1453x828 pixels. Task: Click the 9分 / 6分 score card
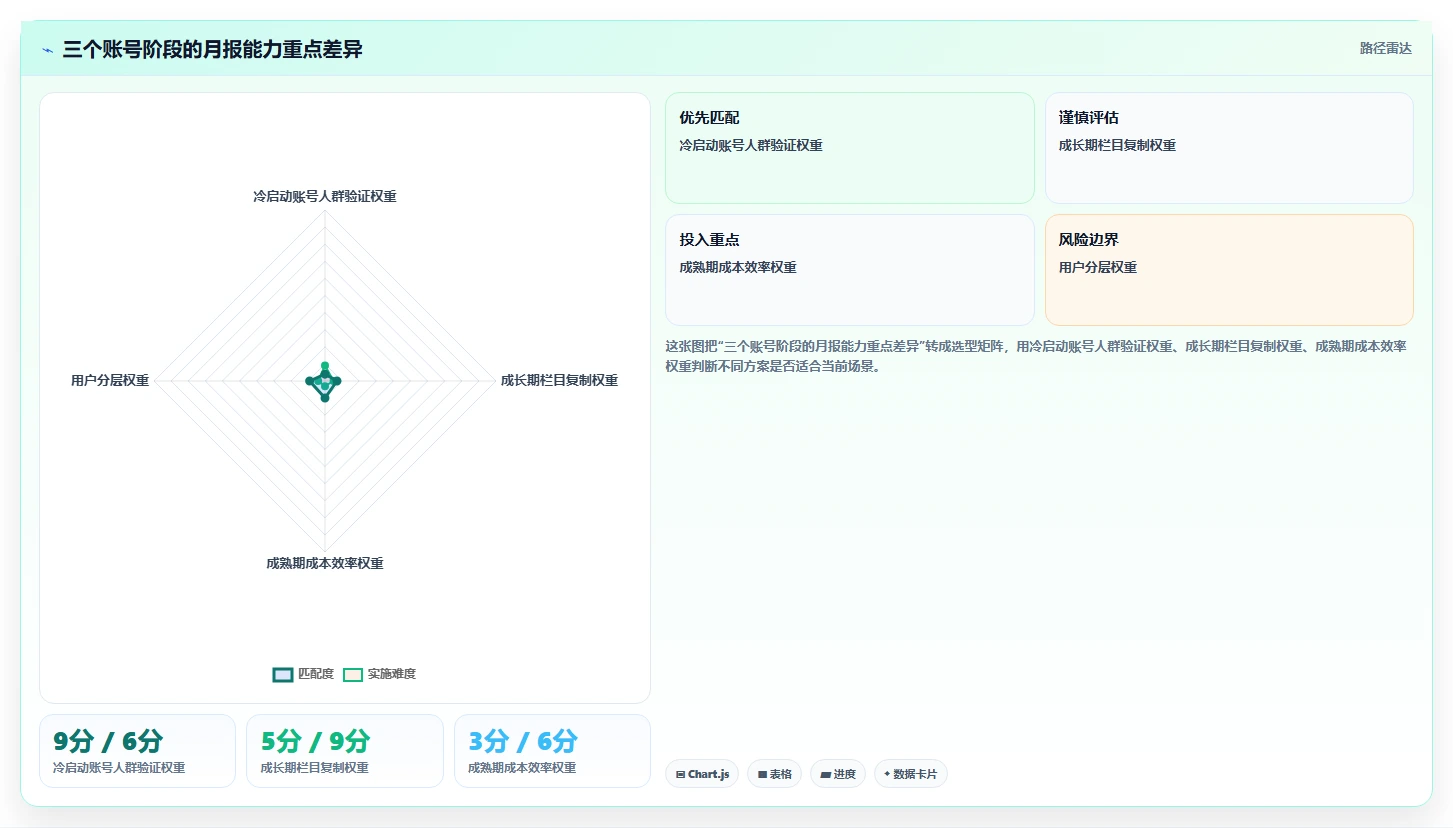(137, 751)
